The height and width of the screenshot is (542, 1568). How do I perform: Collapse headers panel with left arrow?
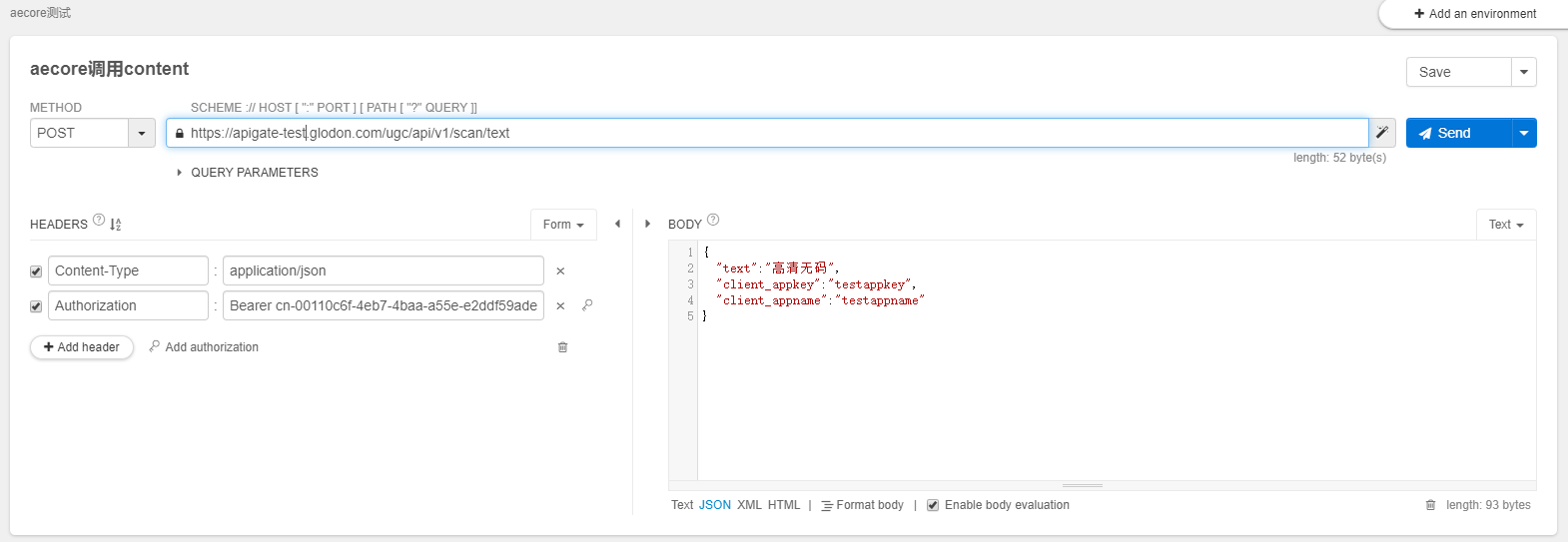617,224
